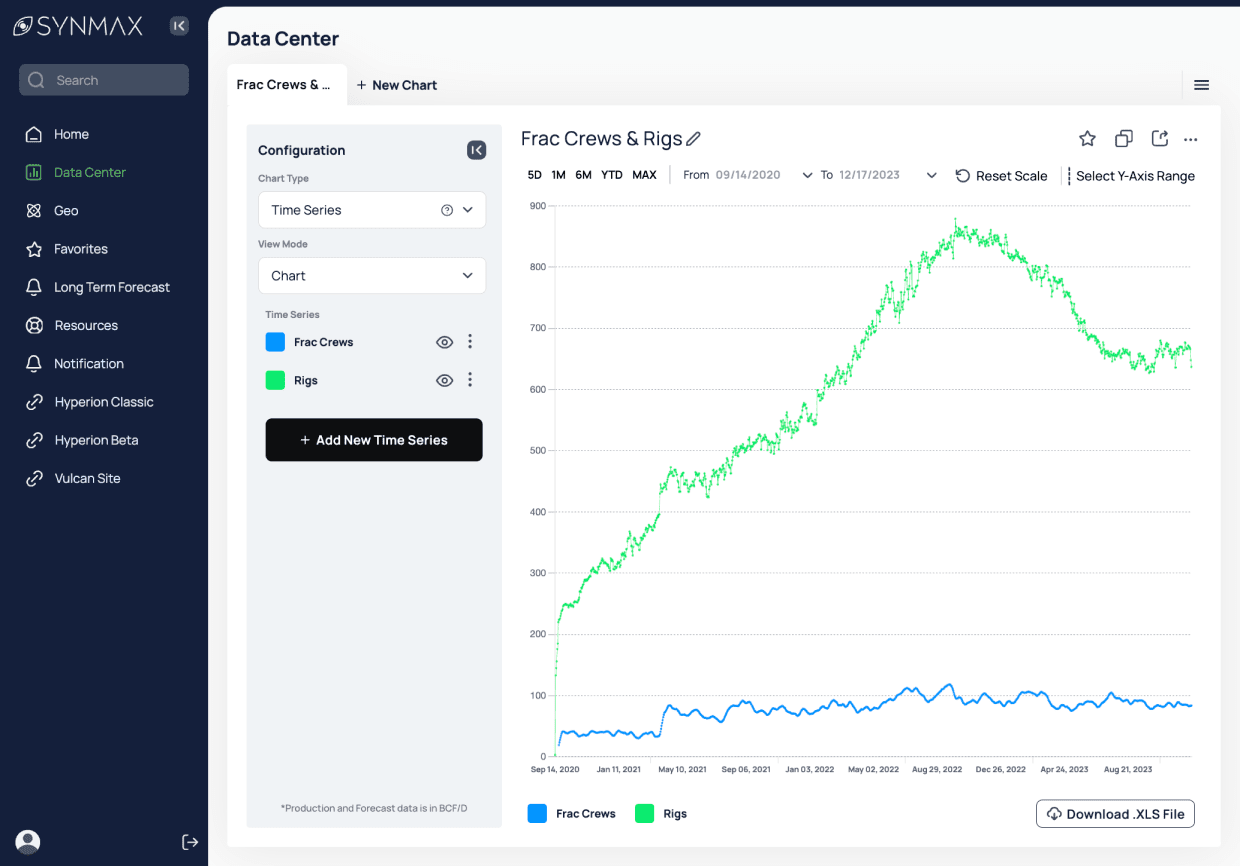Favorite the chart via star icon
The width and height of the screenshot is (1240, 866).
click(1087, 139)
